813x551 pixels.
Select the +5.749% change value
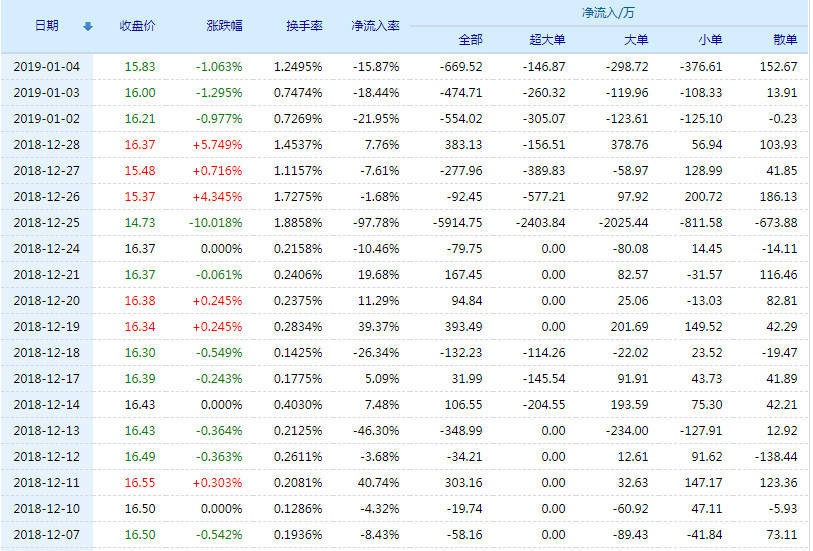(x=220, y=144)
